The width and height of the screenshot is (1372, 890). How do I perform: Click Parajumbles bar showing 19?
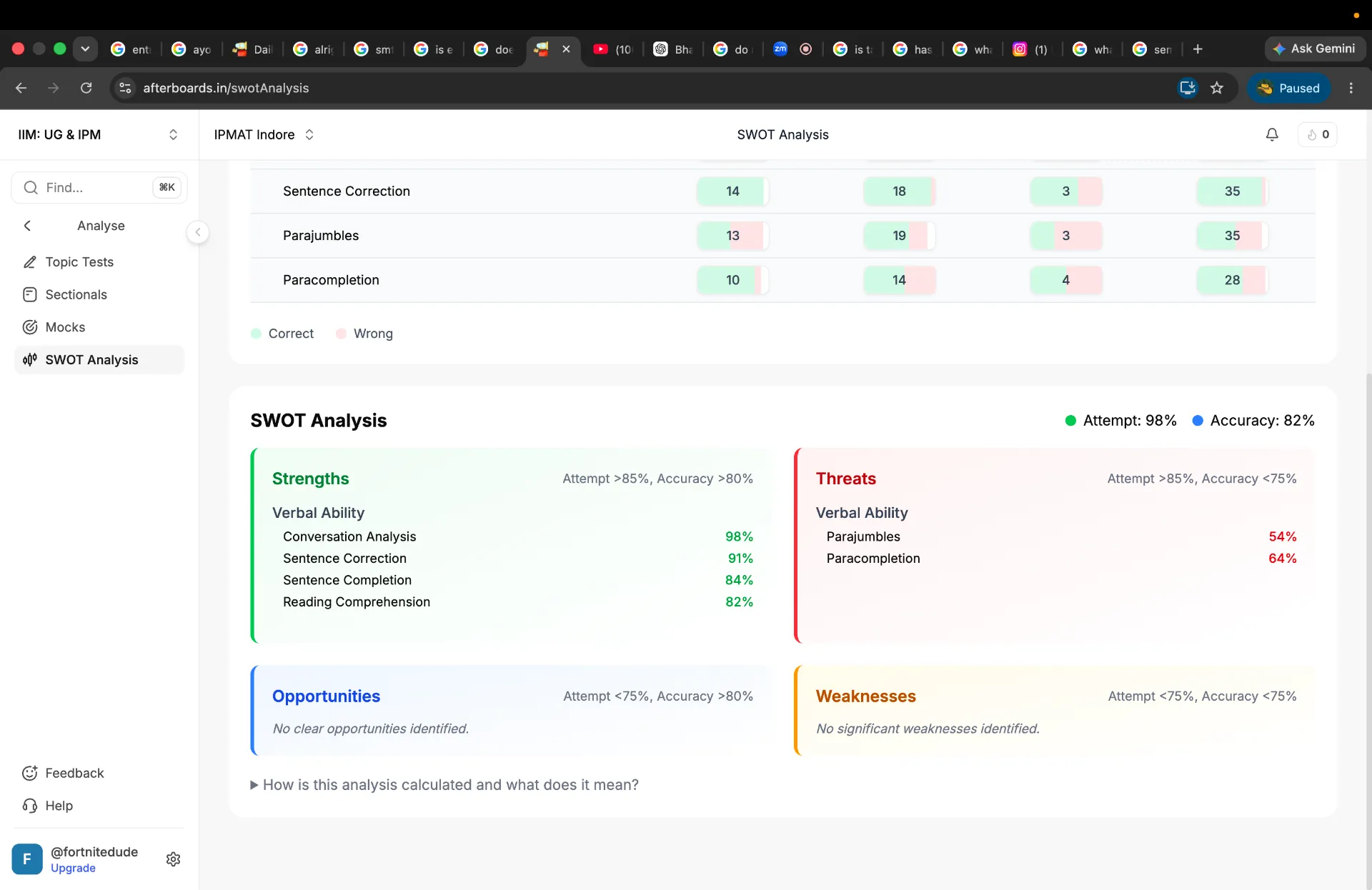[x=899, y=236]
